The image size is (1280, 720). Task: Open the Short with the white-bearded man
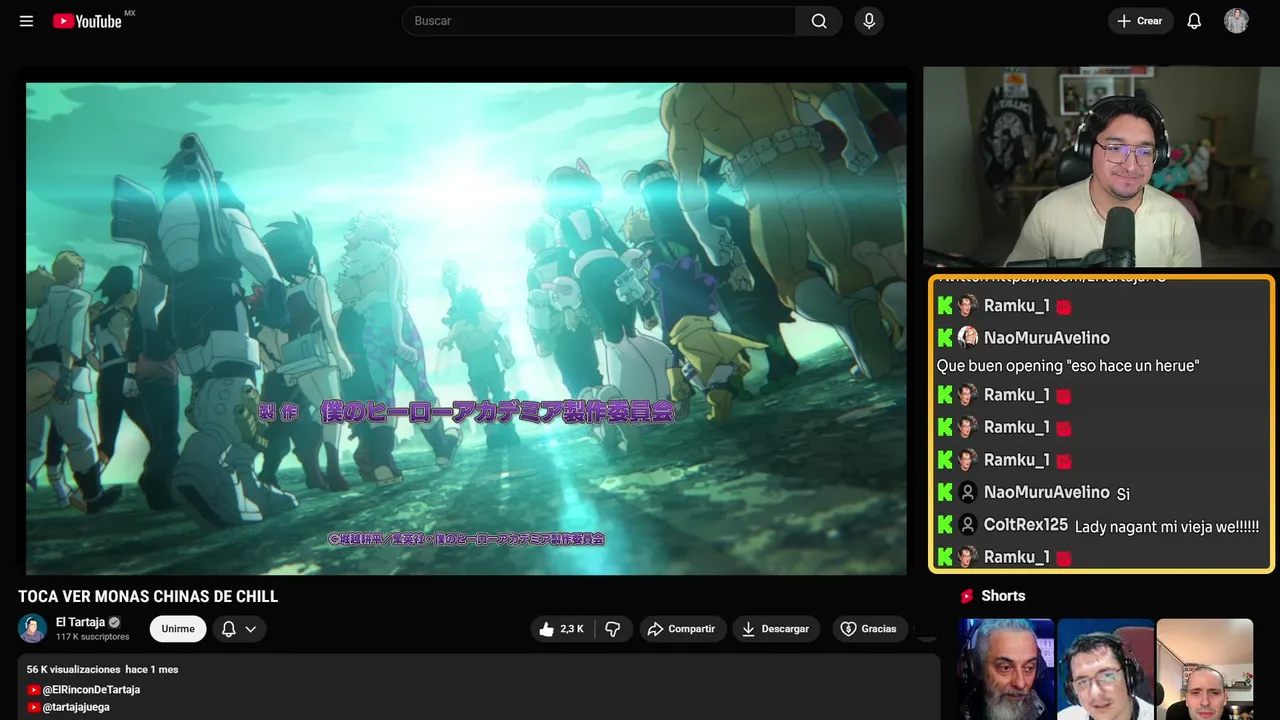coord(1006,669)
